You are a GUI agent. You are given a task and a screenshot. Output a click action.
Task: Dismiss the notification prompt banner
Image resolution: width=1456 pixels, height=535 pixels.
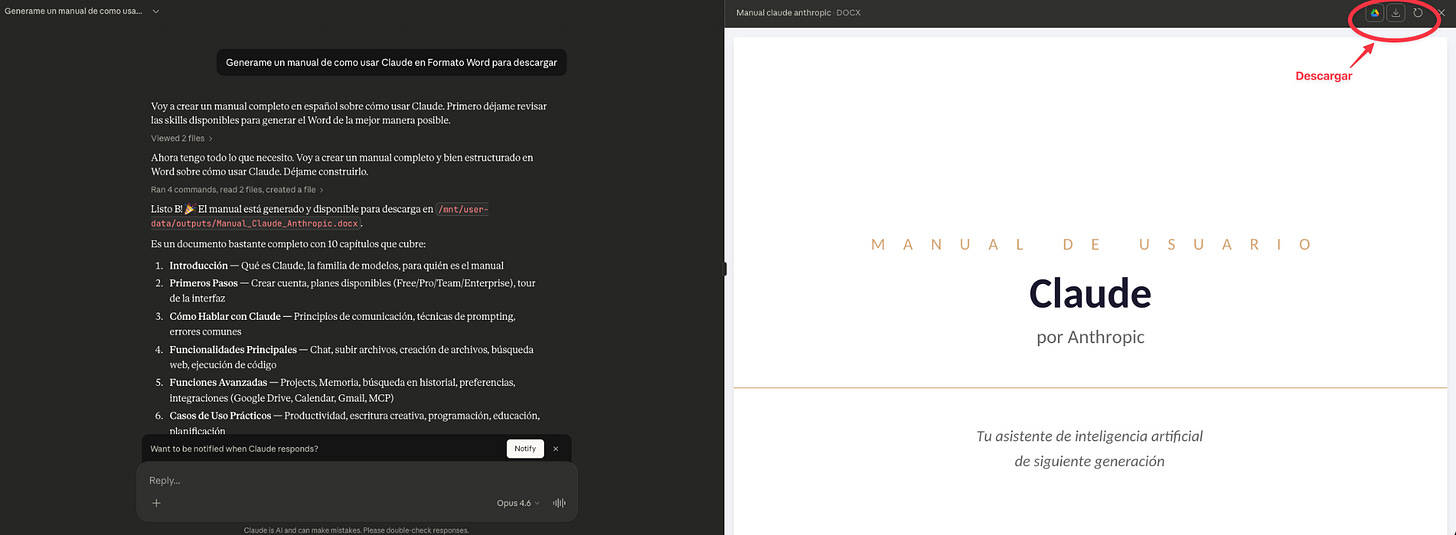click(x=556, y=449)
